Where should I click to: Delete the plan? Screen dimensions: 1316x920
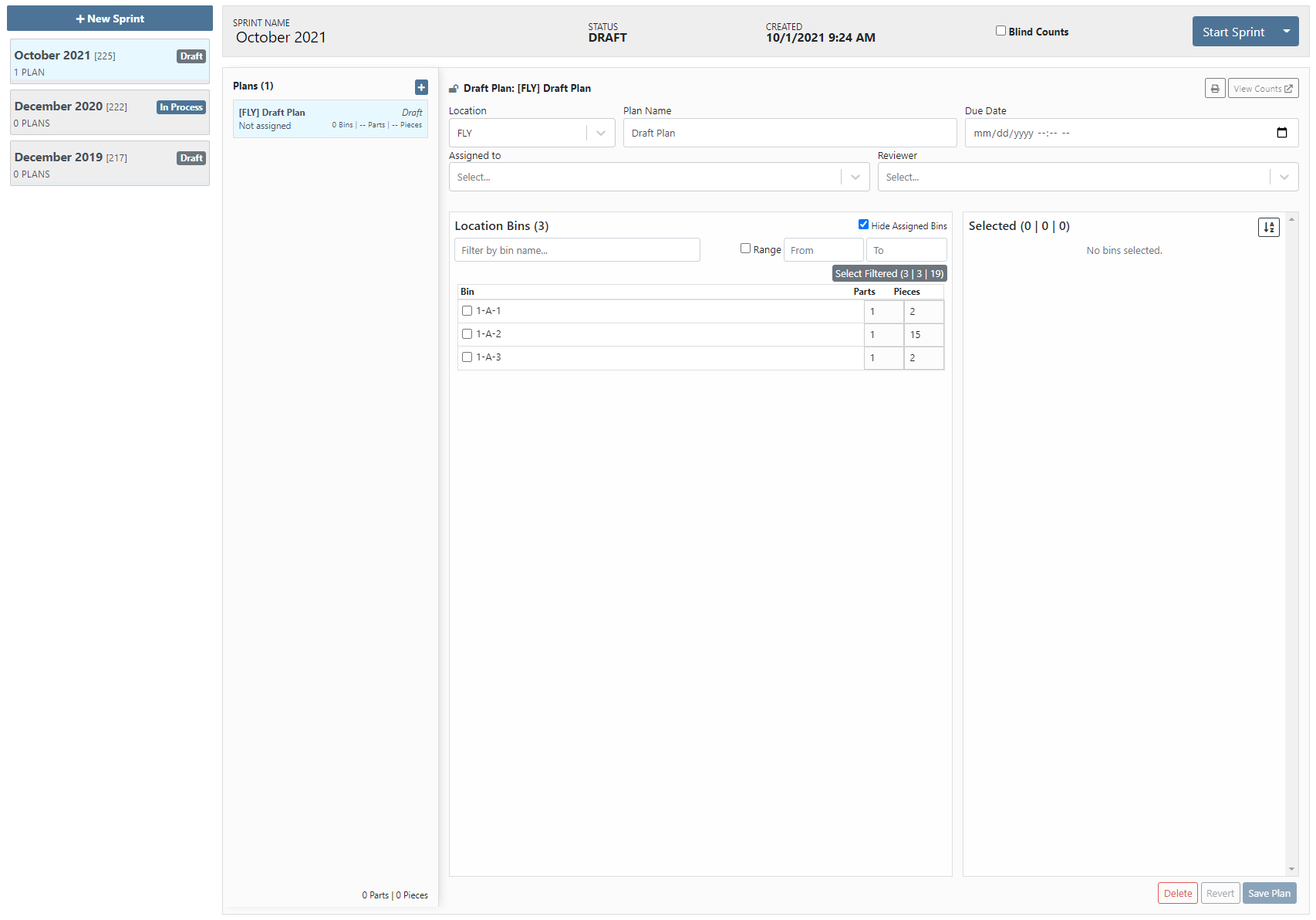pos(1178,893)
